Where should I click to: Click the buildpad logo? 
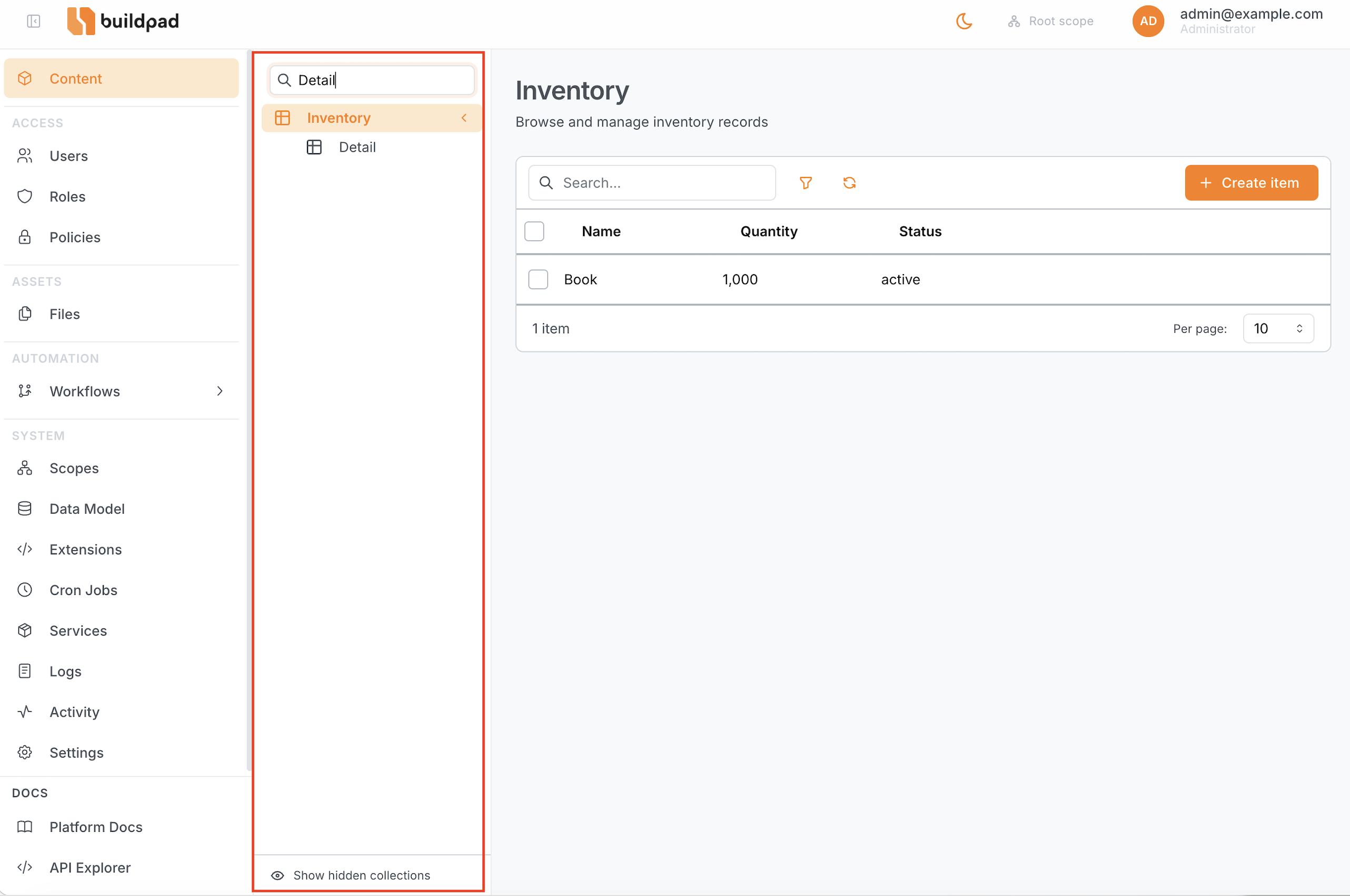(123, 21)
